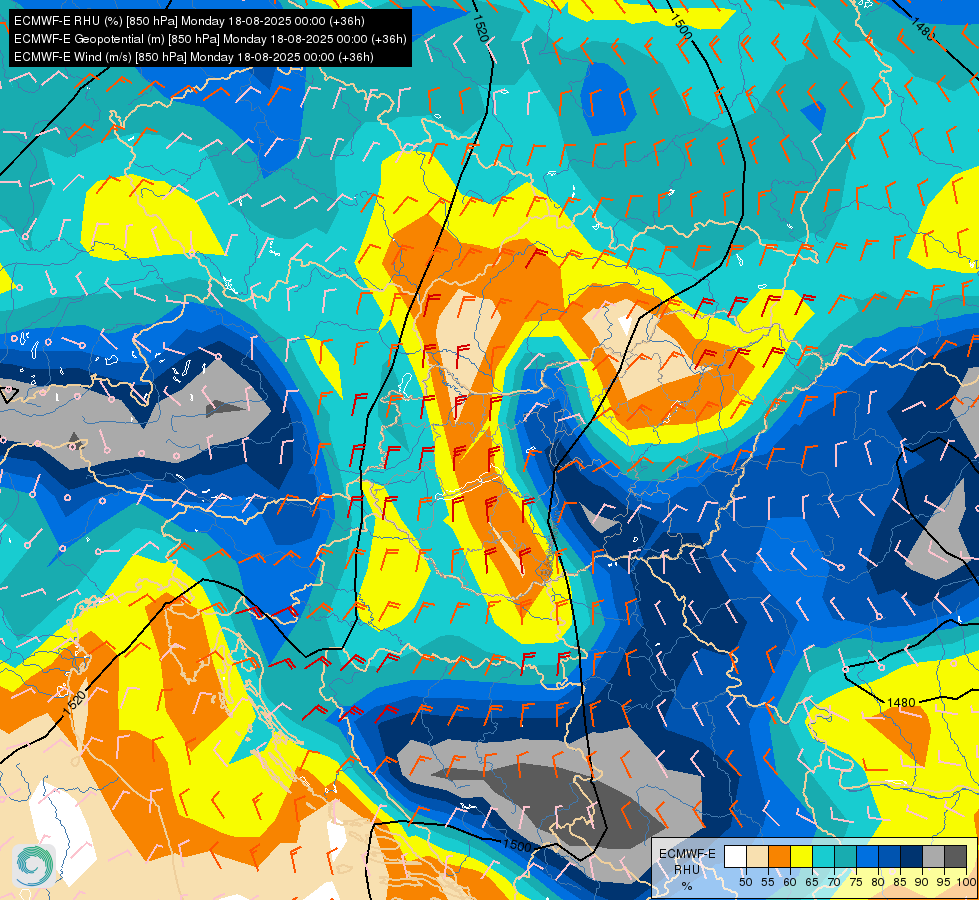
Task: Click the 1520 contour label on the orange region
Action: coord(74,701)
